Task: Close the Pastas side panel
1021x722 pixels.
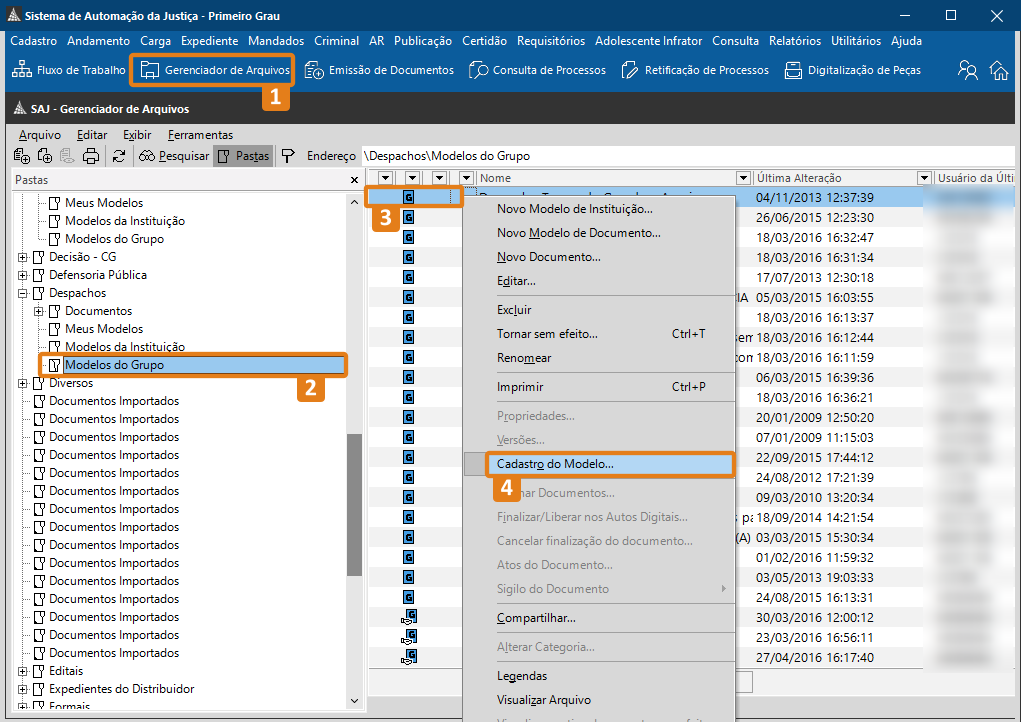Action: point(354,180)
